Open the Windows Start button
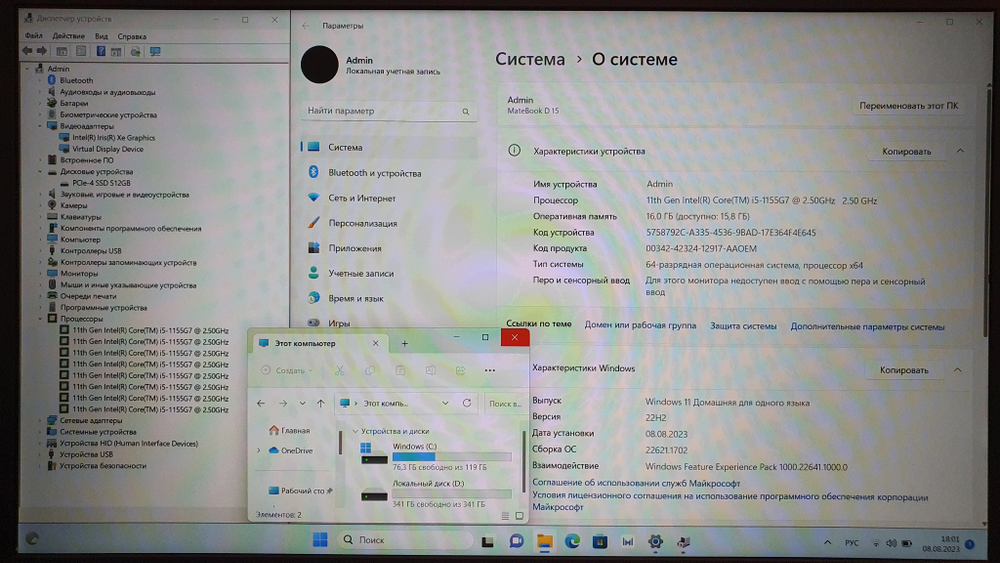1000x563 pixels. (x=320, y=540)
